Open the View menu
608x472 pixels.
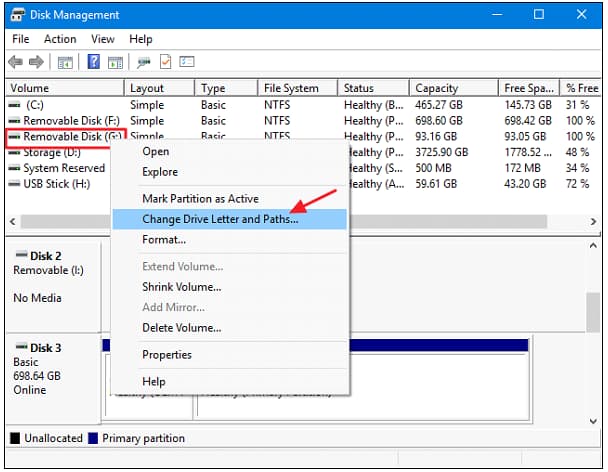click(x=103, y=39)
